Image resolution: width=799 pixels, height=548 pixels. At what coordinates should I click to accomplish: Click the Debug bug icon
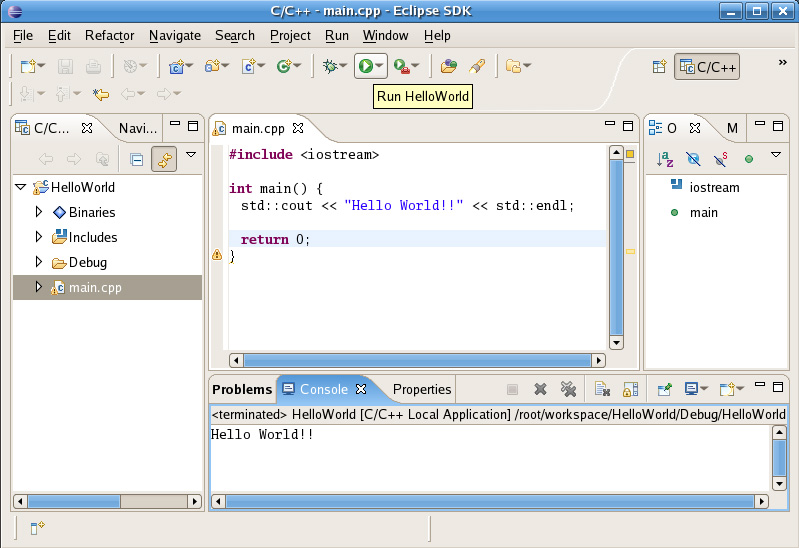[x=329, y=66]
